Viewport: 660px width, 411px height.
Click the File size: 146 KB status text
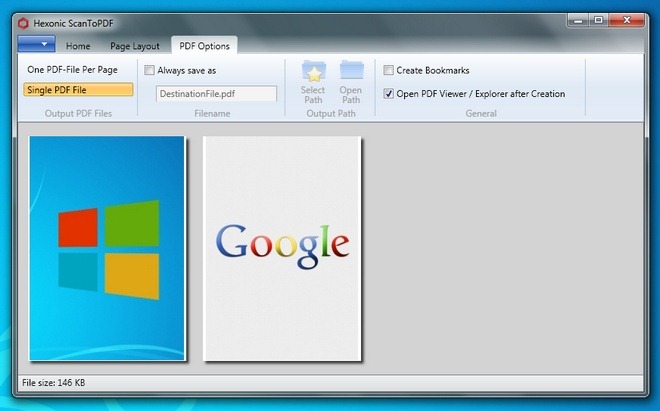click(53, 383)
